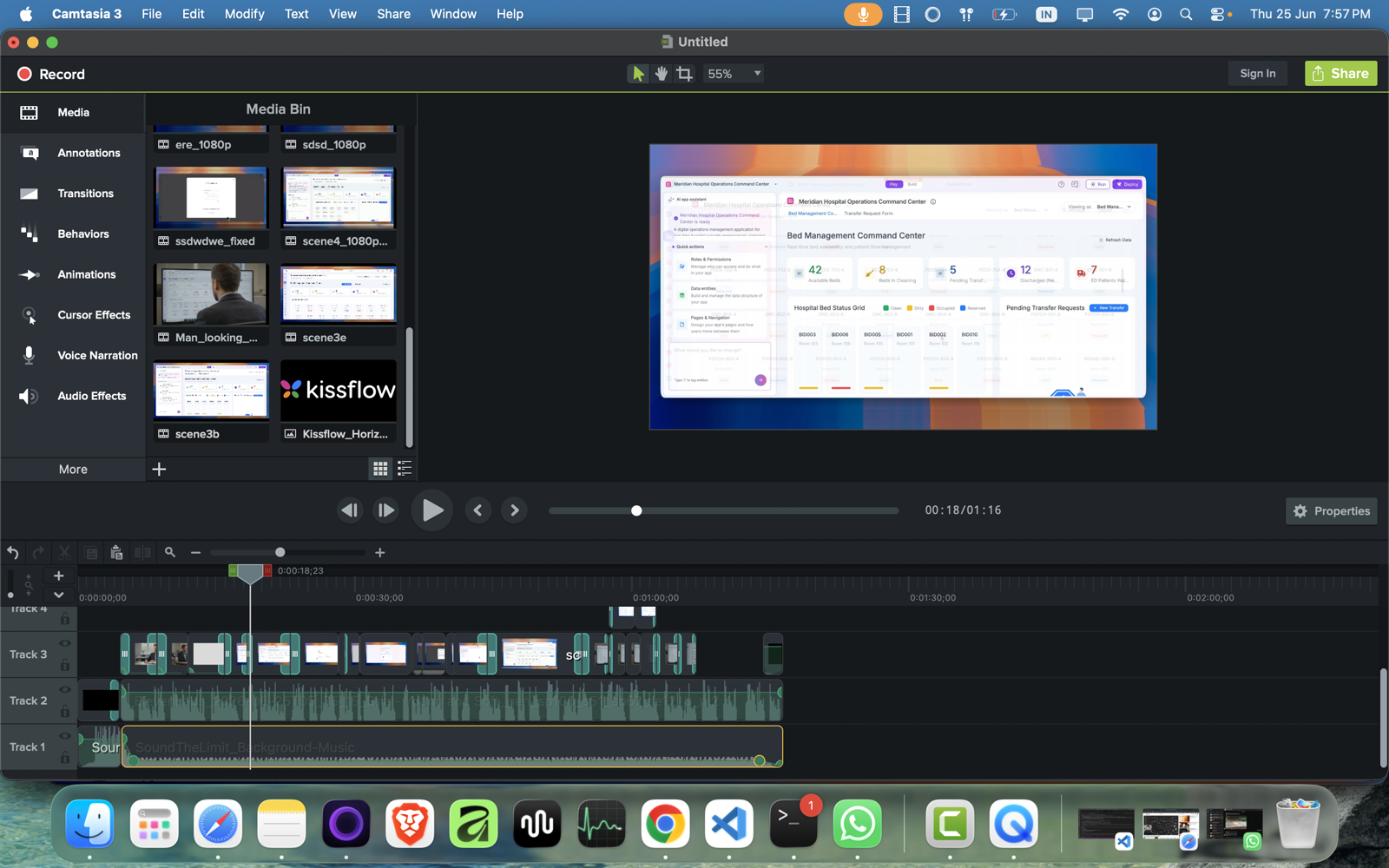Expand the More tools list

(73, 470)
